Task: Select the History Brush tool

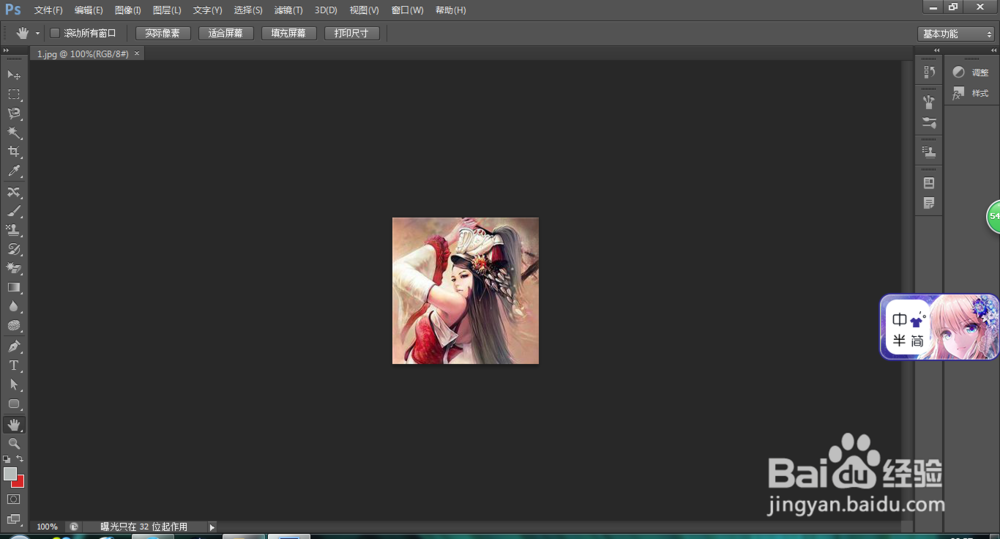Action: [13, 249]
